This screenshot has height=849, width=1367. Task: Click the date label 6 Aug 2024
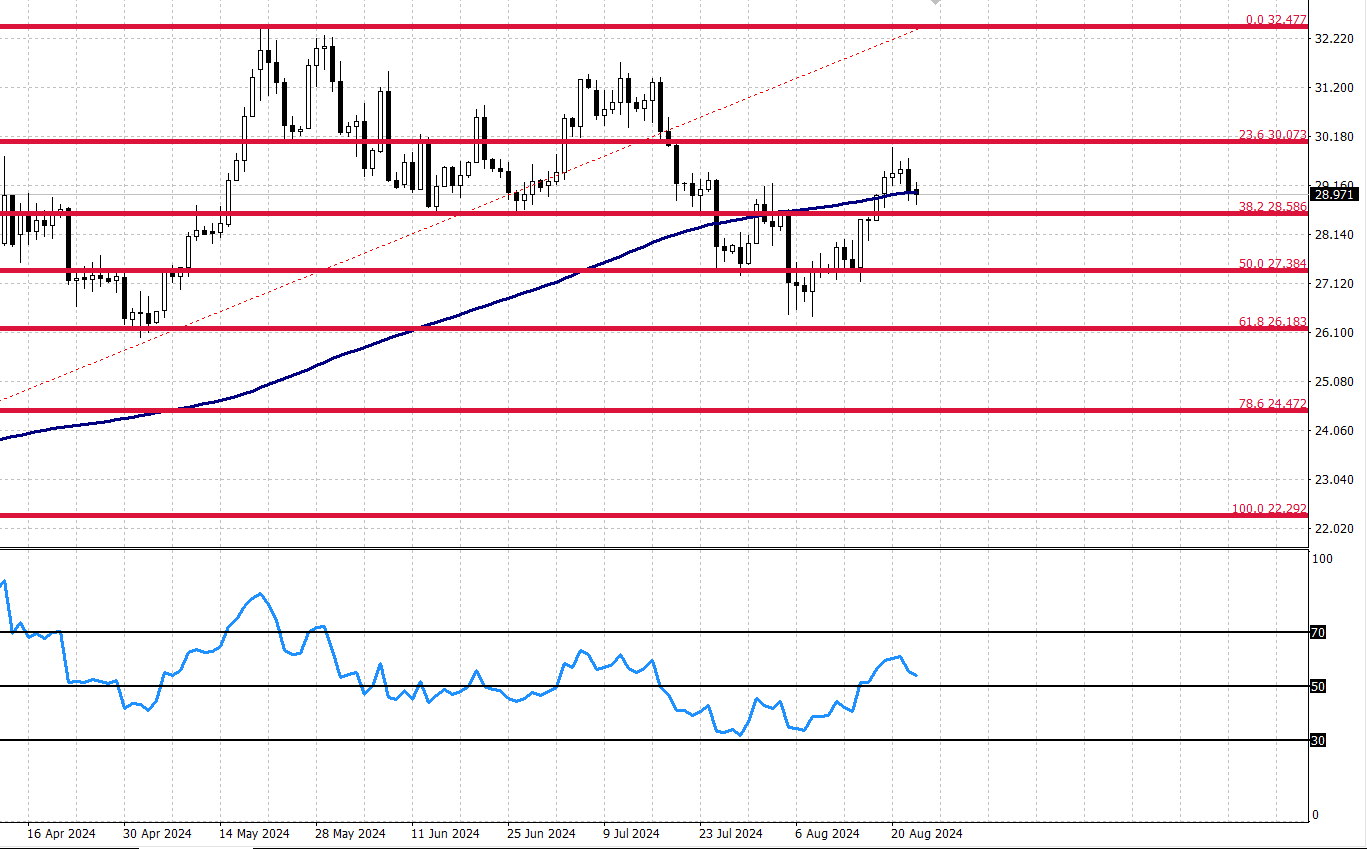click(x=827, y=834)
